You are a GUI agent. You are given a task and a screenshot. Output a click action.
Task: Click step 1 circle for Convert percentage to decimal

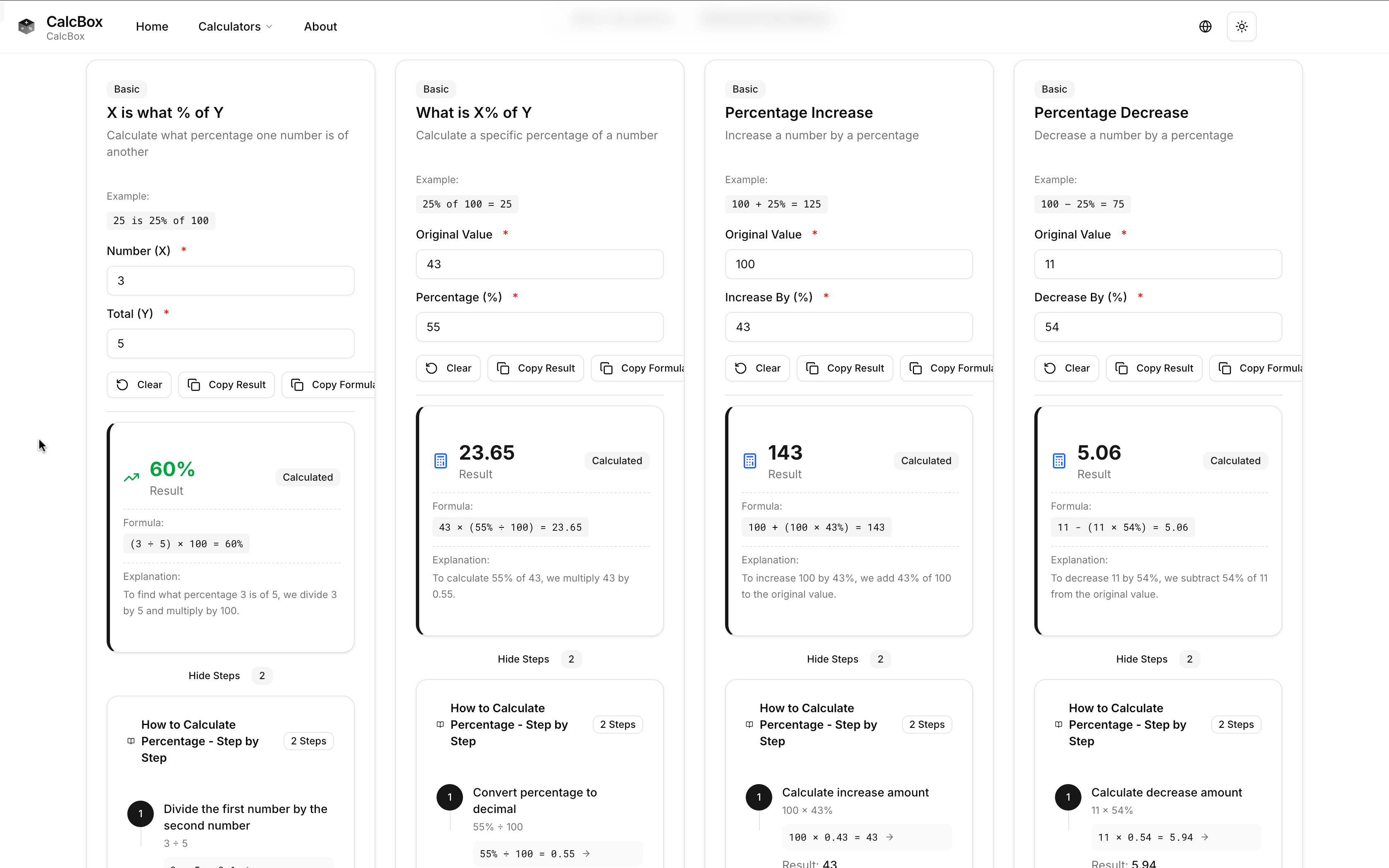(x=449, y=797)
